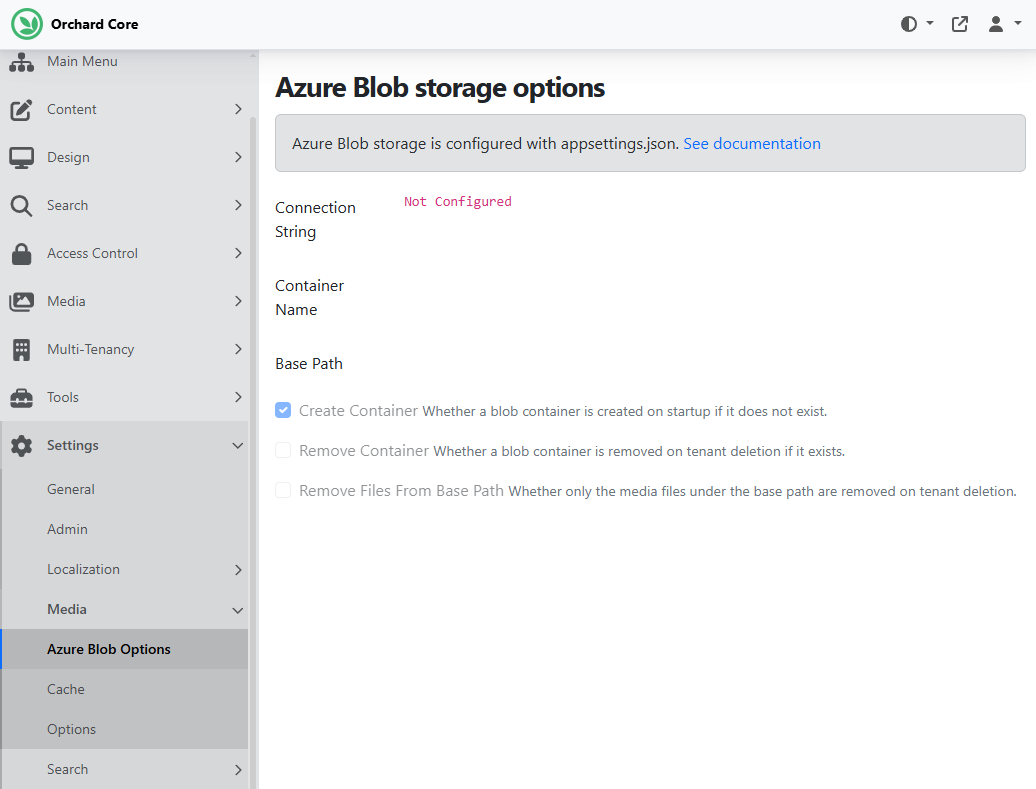Viewport: 1036px width, 789px height.
Task: Click the Settings gear icon
Action: pyautogui.click(x=21, y=446)
